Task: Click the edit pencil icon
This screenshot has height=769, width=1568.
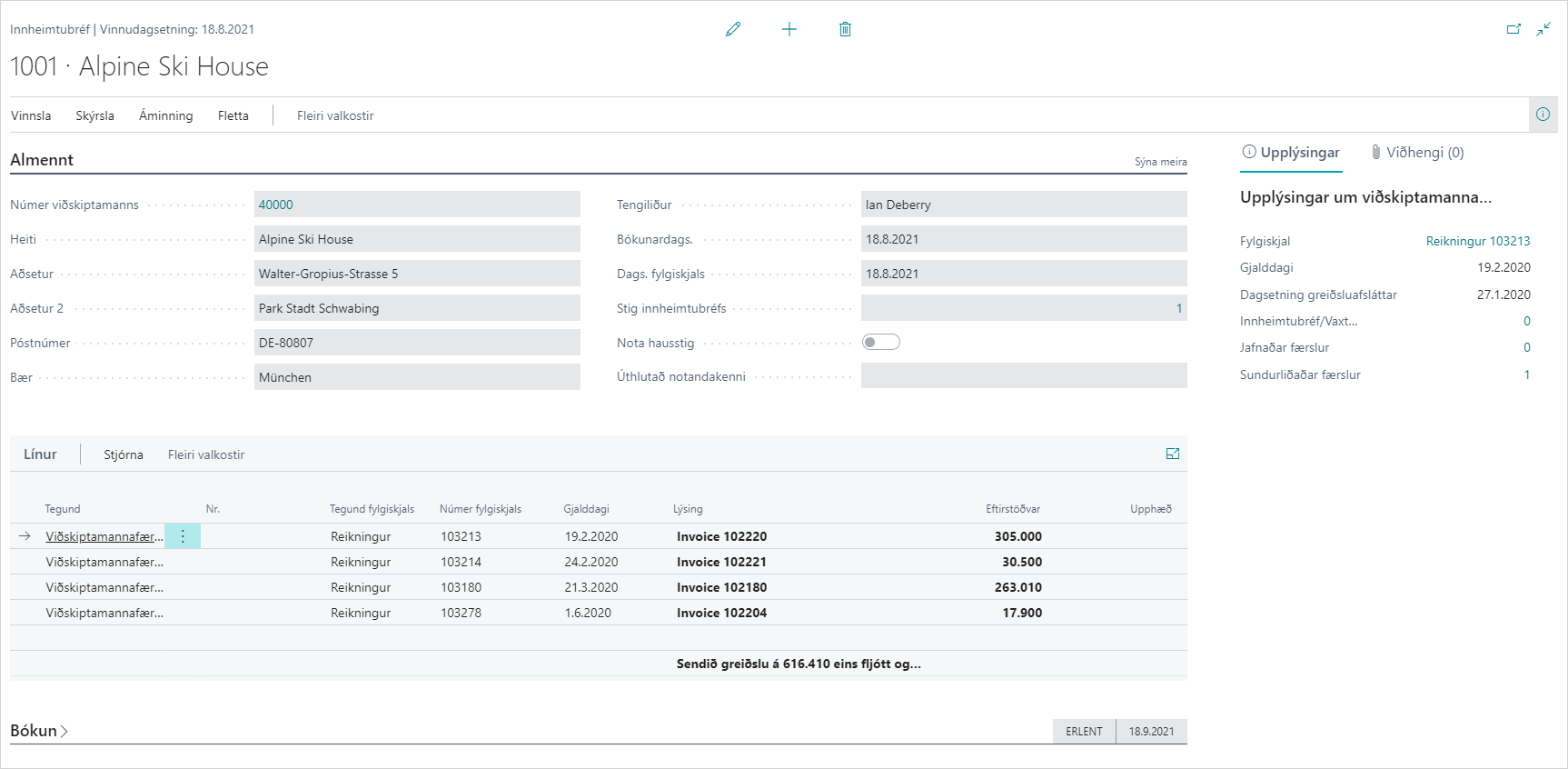Action: 733,29
